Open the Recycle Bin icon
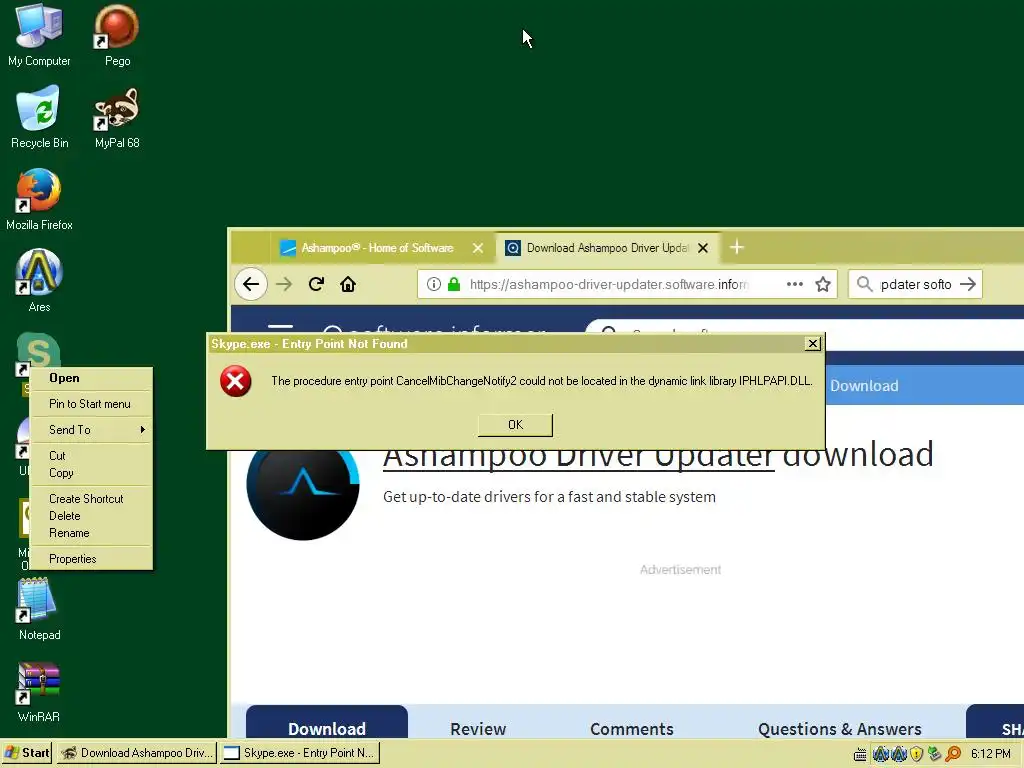This screenshot has width=1024, height=768. coord(39,118)
